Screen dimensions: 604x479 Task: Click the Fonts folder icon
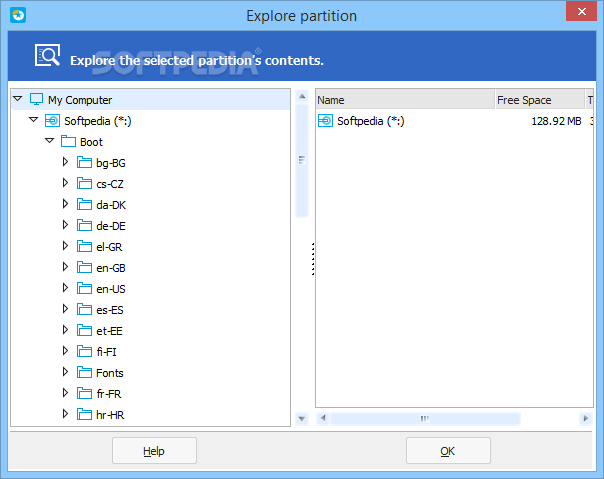(x=84, y=373)
